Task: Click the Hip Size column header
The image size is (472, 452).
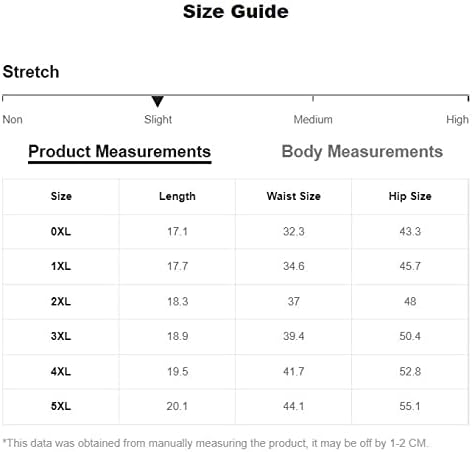Action: point(410,196)
